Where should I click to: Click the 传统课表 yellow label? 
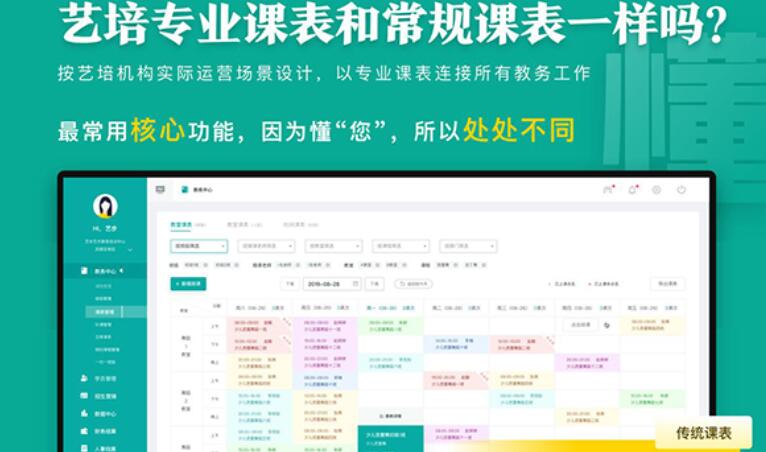(x=703, y=433)
